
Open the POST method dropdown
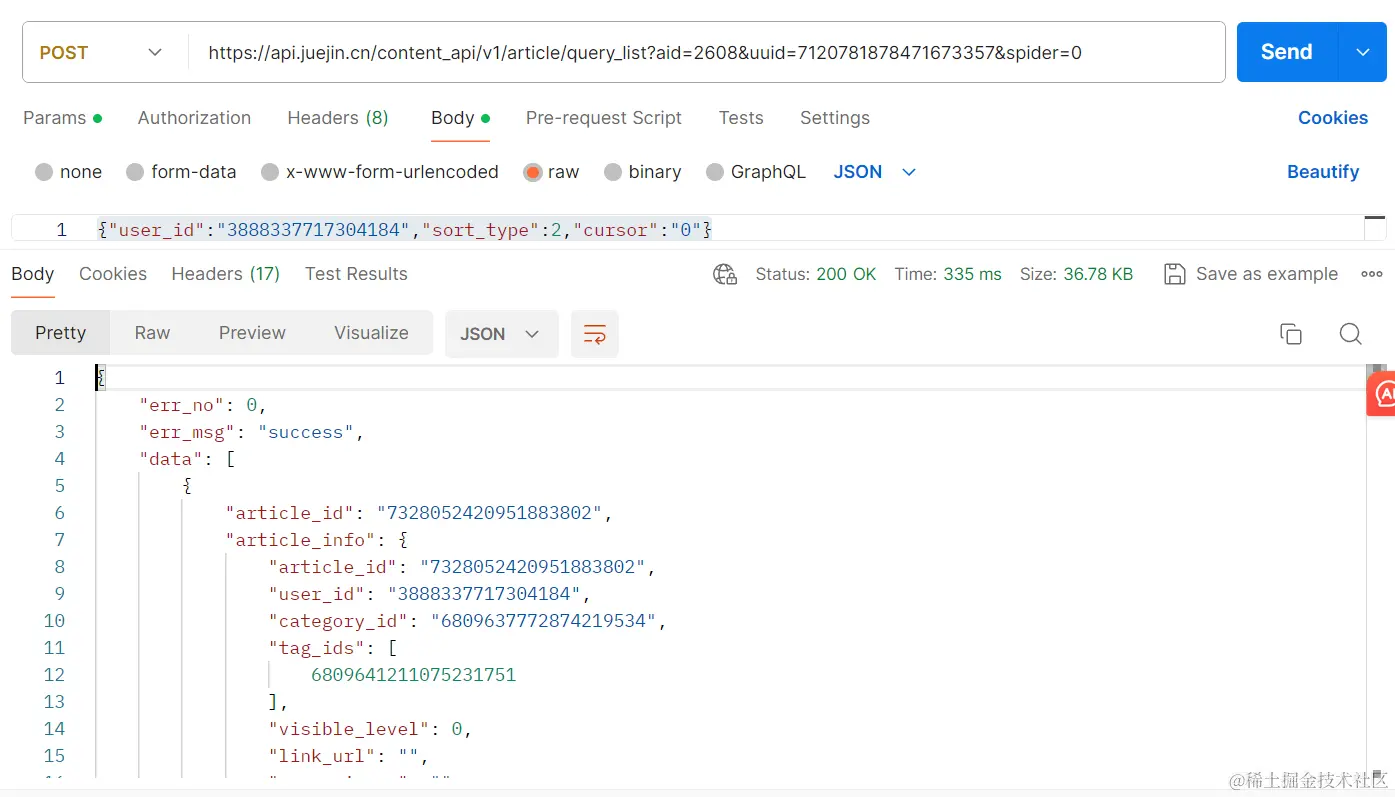100,52
